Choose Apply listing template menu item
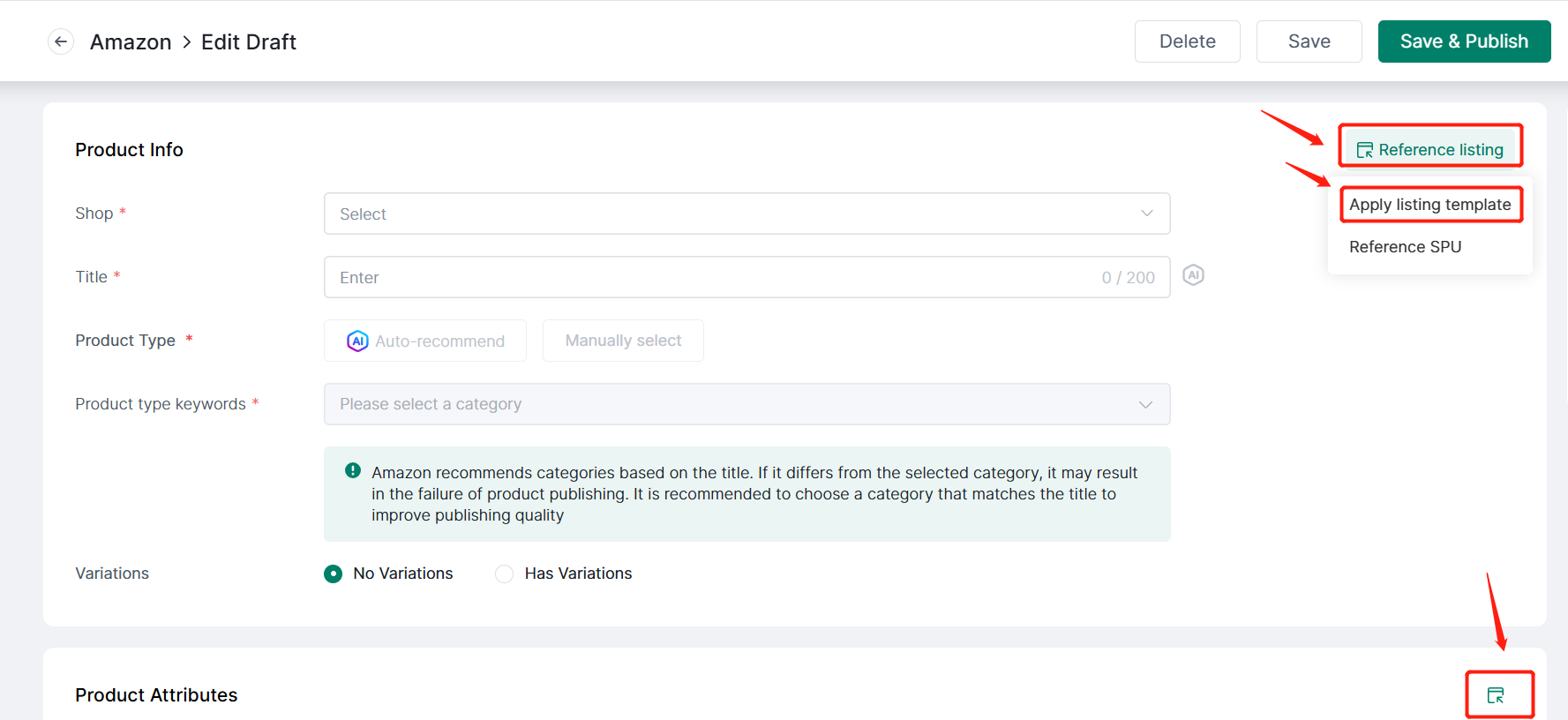The height and width of the screenshot is (720, 1568). click(x=1429, y=205)
